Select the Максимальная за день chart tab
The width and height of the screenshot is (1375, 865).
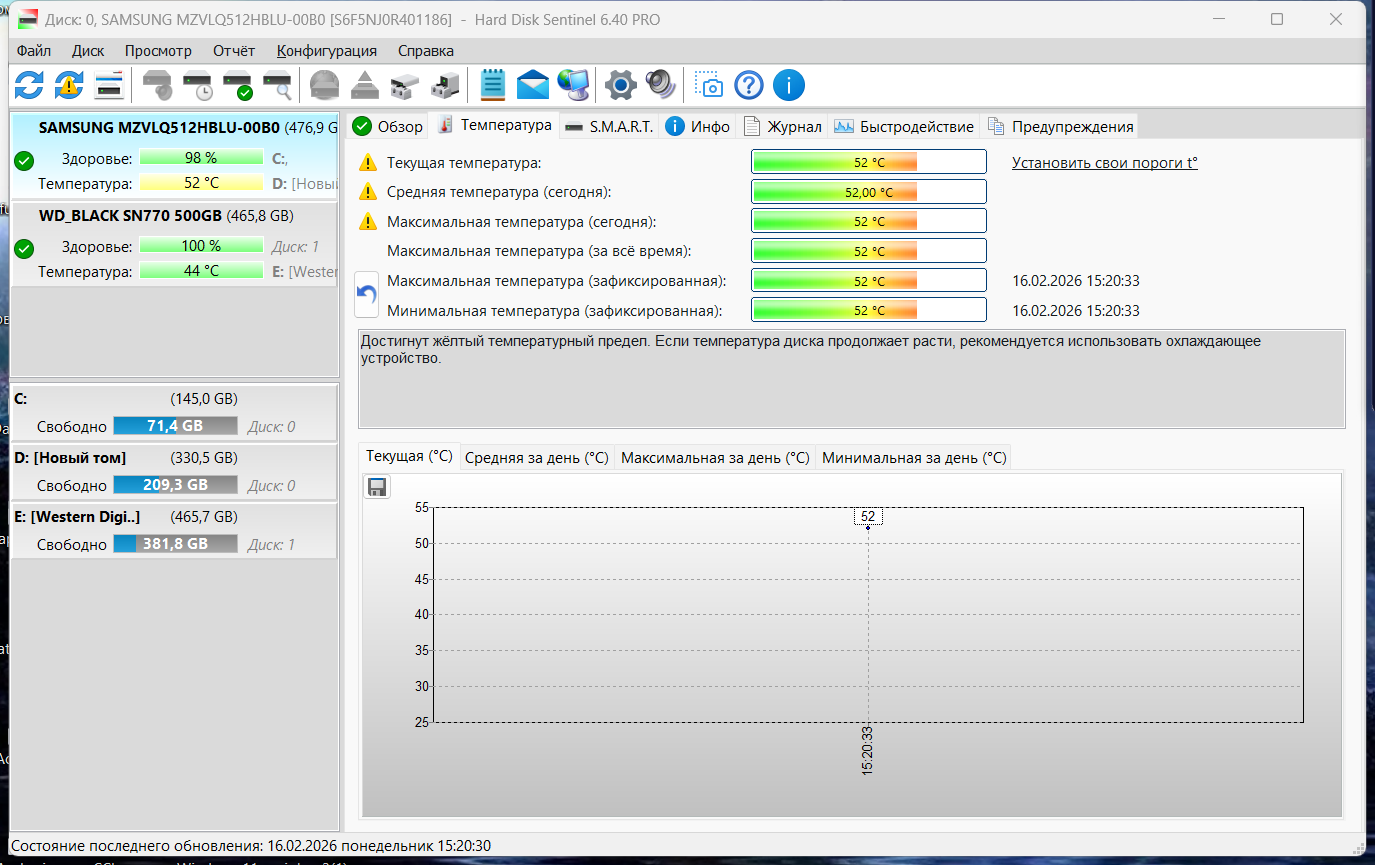[x=715, y=457]
